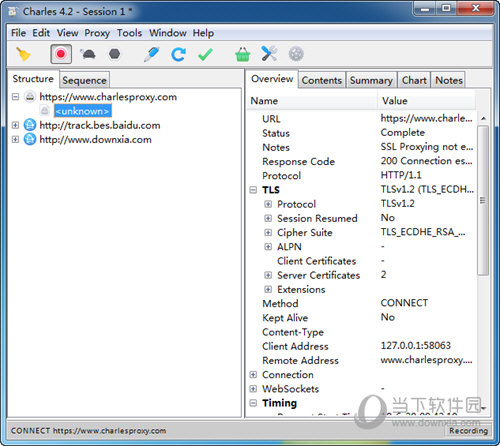
Task: Click the Recording status button
Action: tap(468, 431)
